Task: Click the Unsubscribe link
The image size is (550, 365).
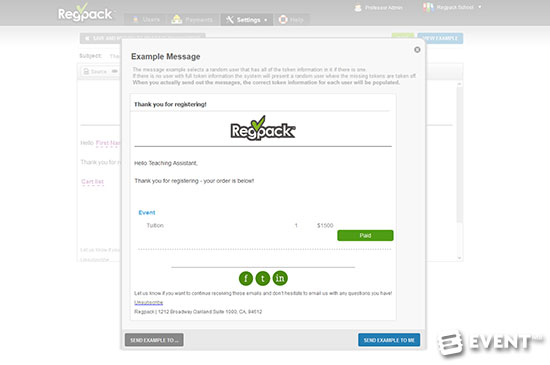Action: click(148, 302)
